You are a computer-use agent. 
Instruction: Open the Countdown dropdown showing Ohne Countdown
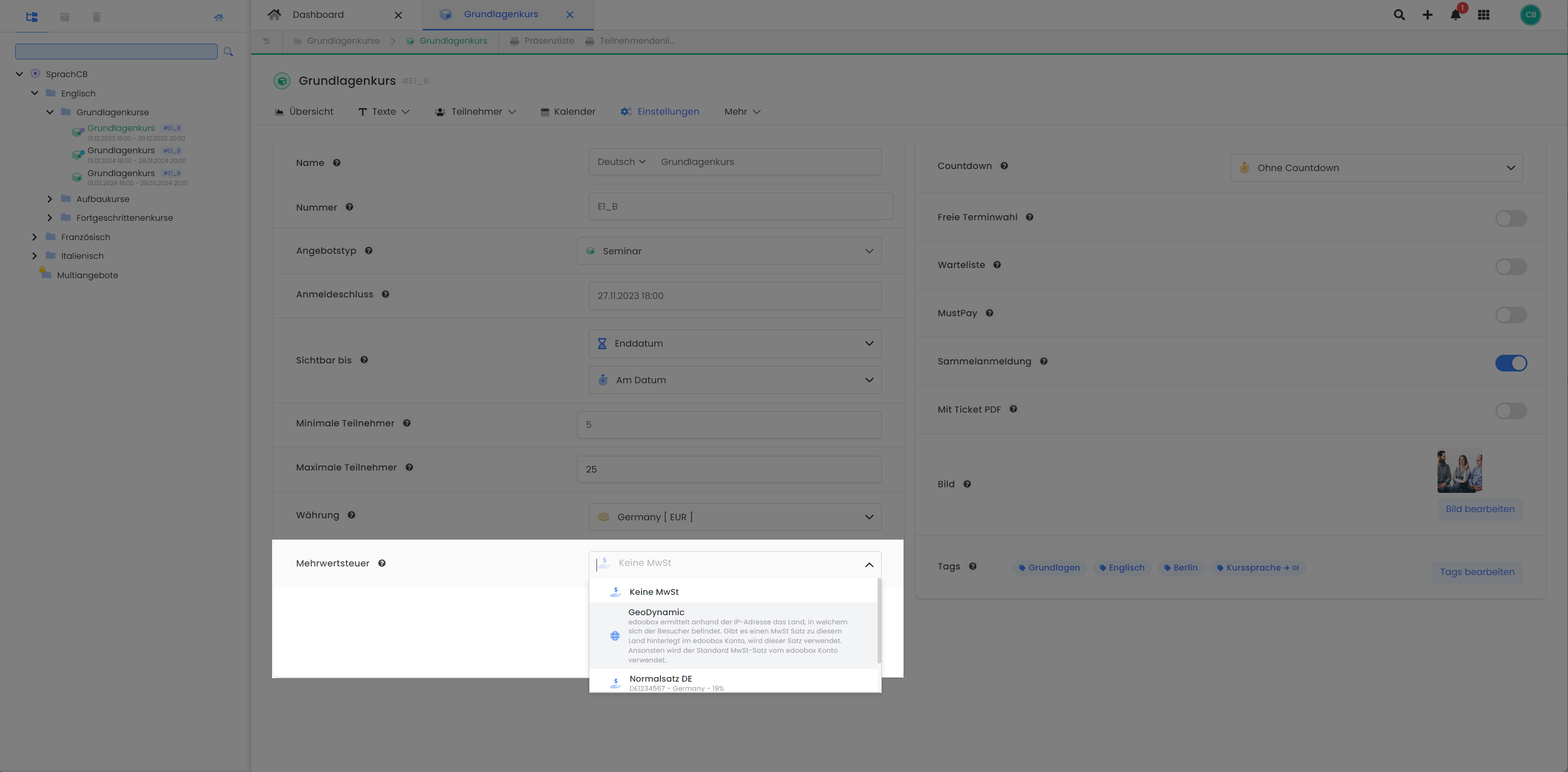pyautogui.click(x=1376, y=167)
